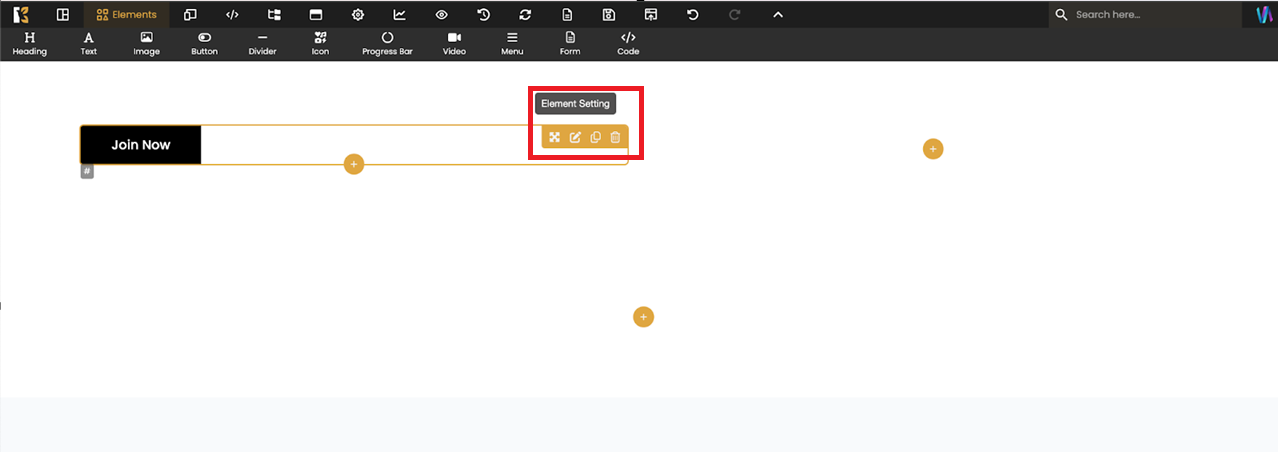Toggle preview with the eye icon
The width and height of the screenshot is (1278, 452).
[441, 15]
